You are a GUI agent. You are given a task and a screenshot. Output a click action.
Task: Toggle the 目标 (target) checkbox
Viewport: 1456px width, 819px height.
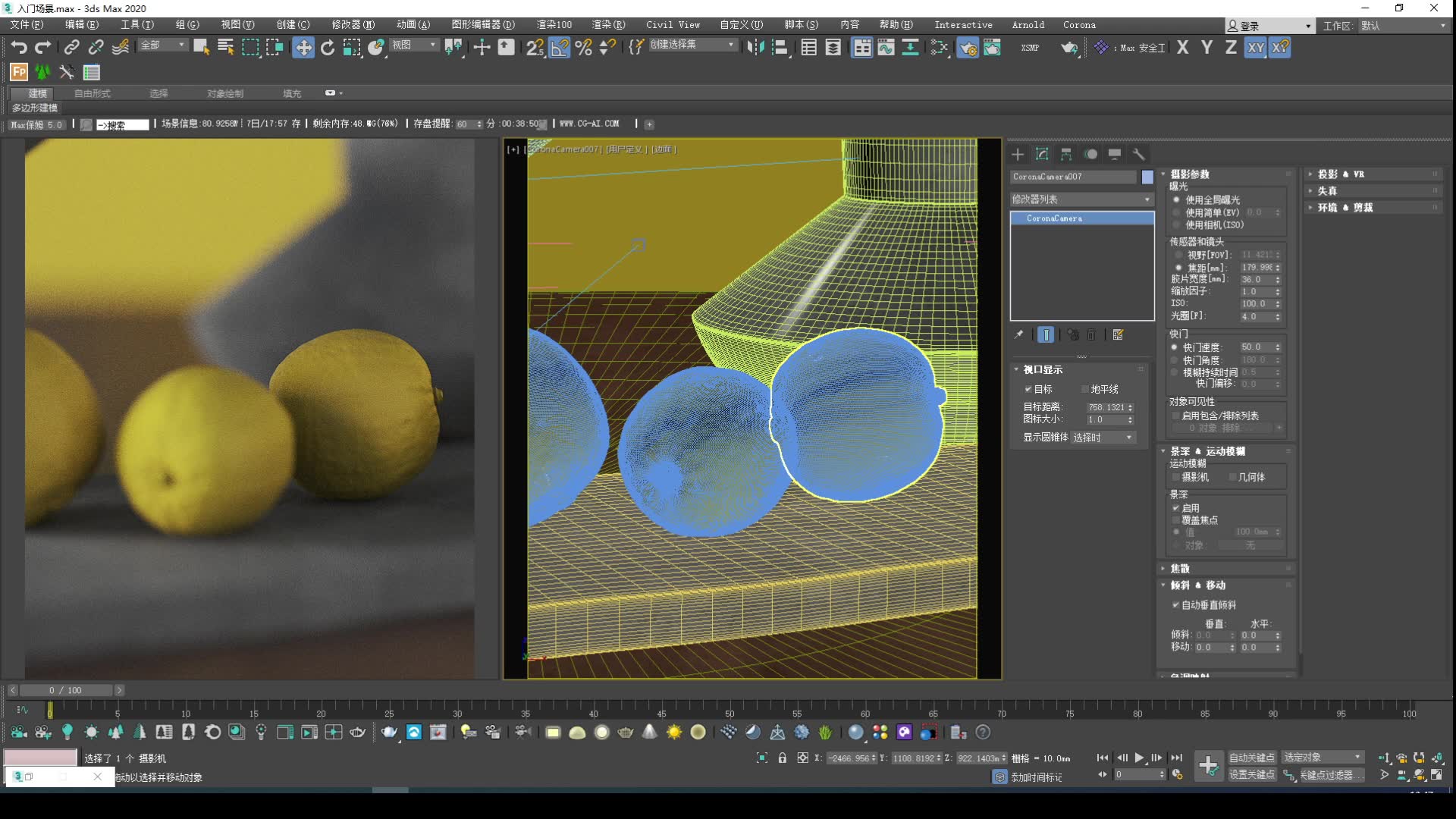(x=1028, y=389)
